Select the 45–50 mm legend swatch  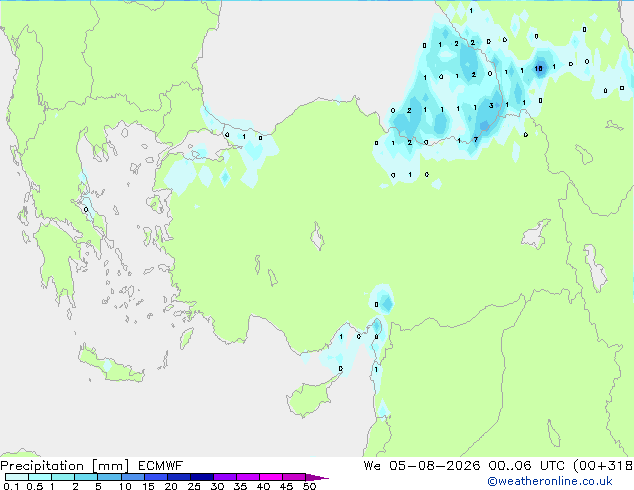pyautogui.click(x=294, y=477)
